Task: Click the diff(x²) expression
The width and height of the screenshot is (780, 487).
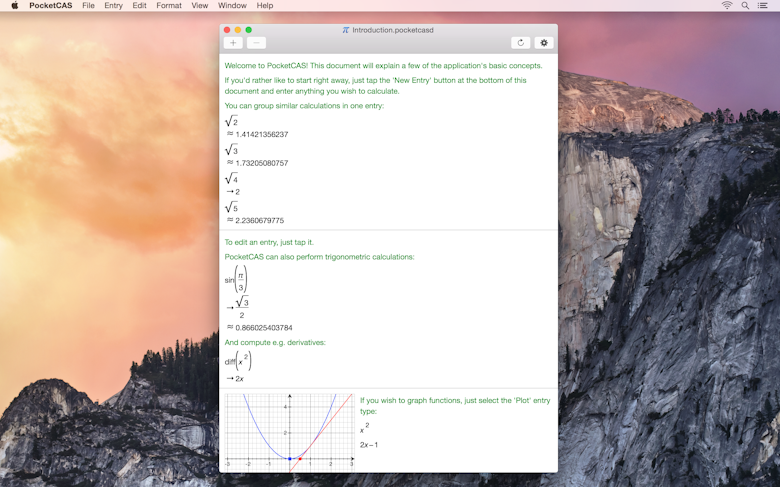Action: coord(238,361)
